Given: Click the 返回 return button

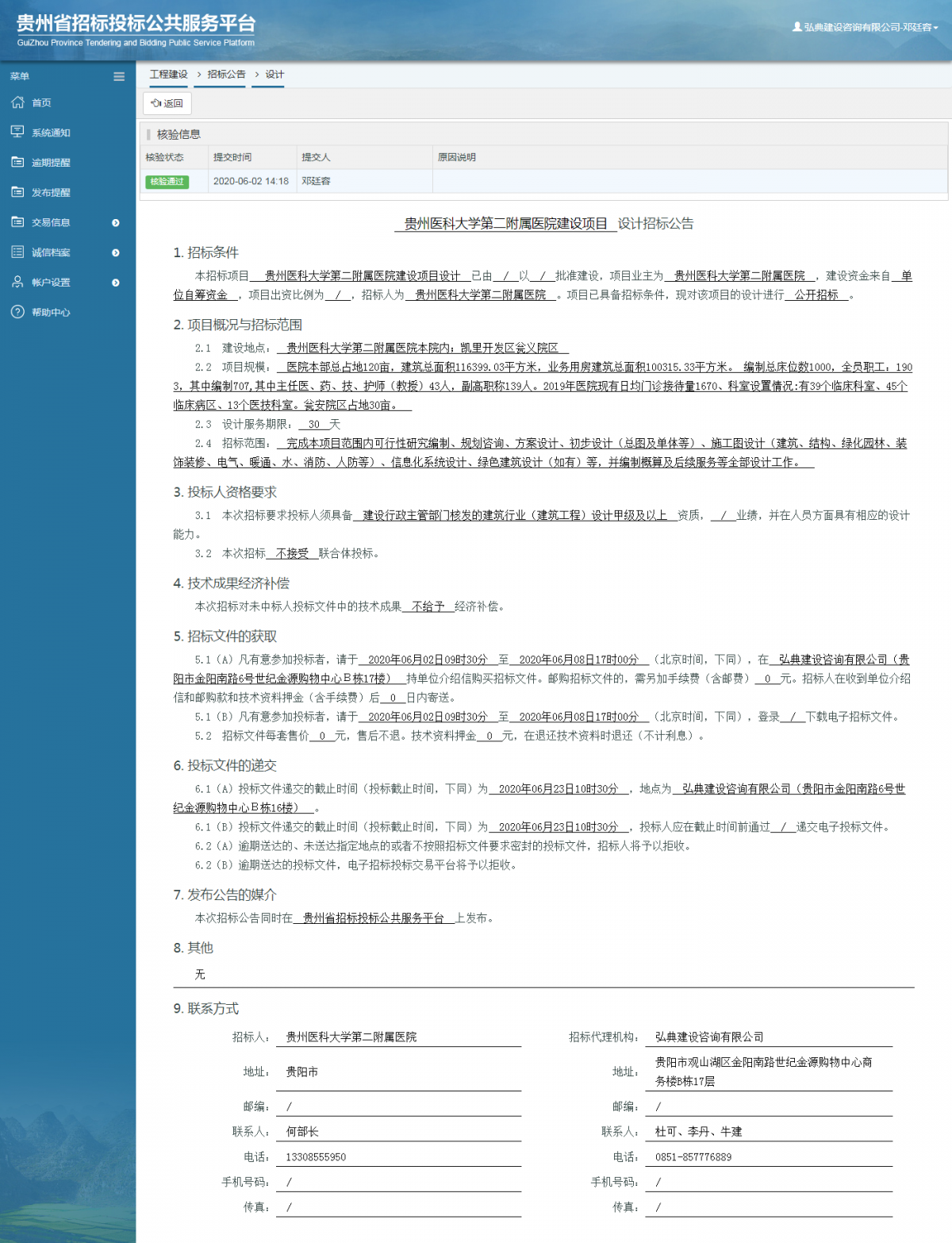Looking at the screenshot, I should point(167,102).
